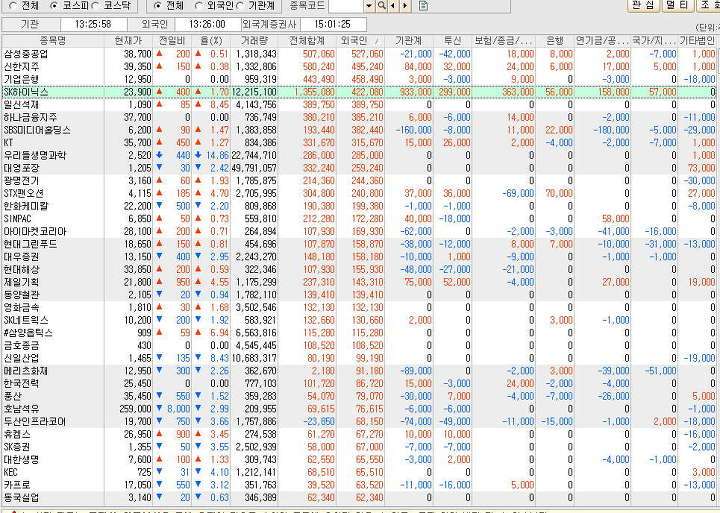Select the 호남석유 row name

(x=22, y=408)
